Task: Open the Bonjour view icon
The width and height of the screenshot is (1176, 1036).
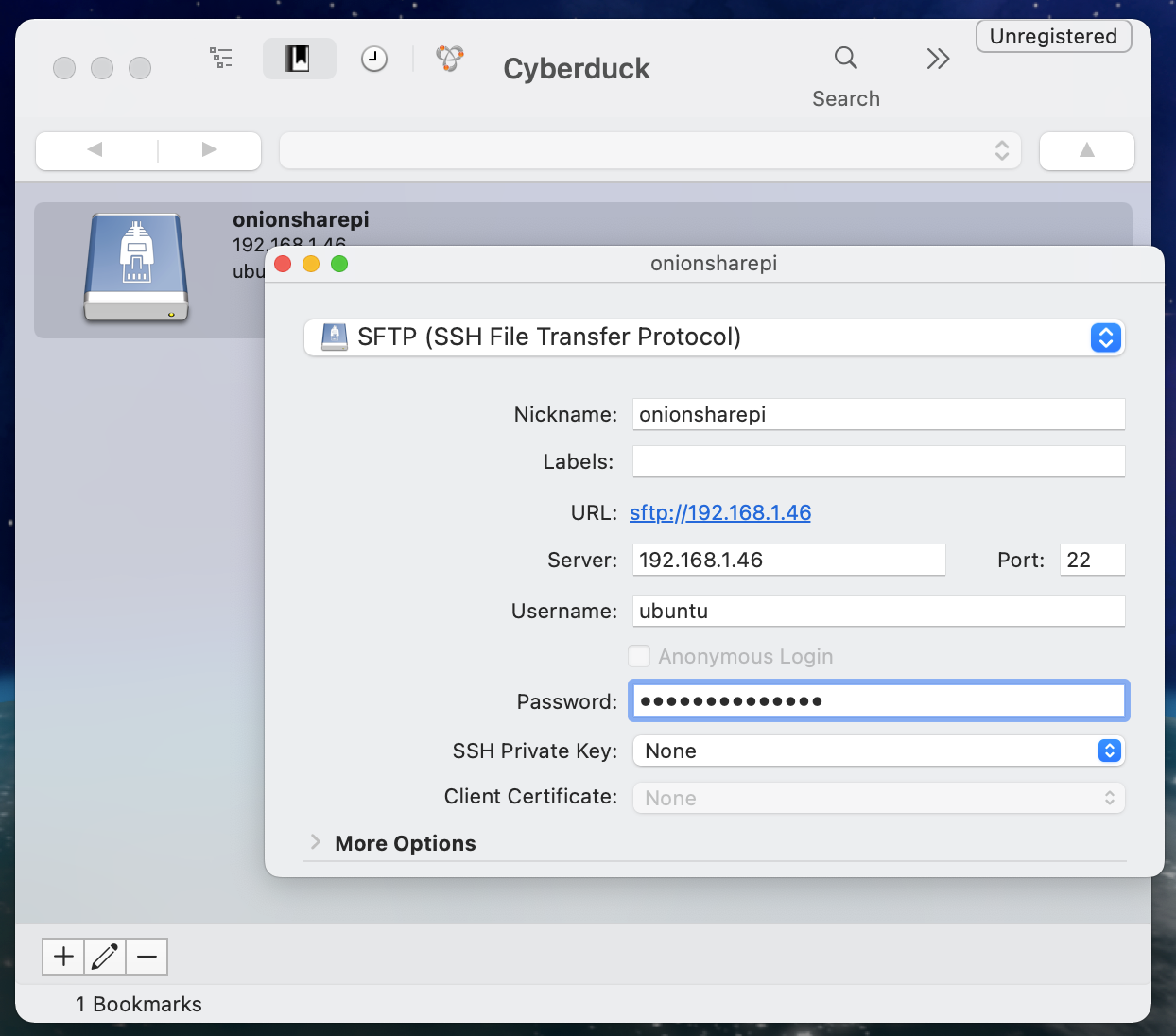Action: click(x=450, y=59)
